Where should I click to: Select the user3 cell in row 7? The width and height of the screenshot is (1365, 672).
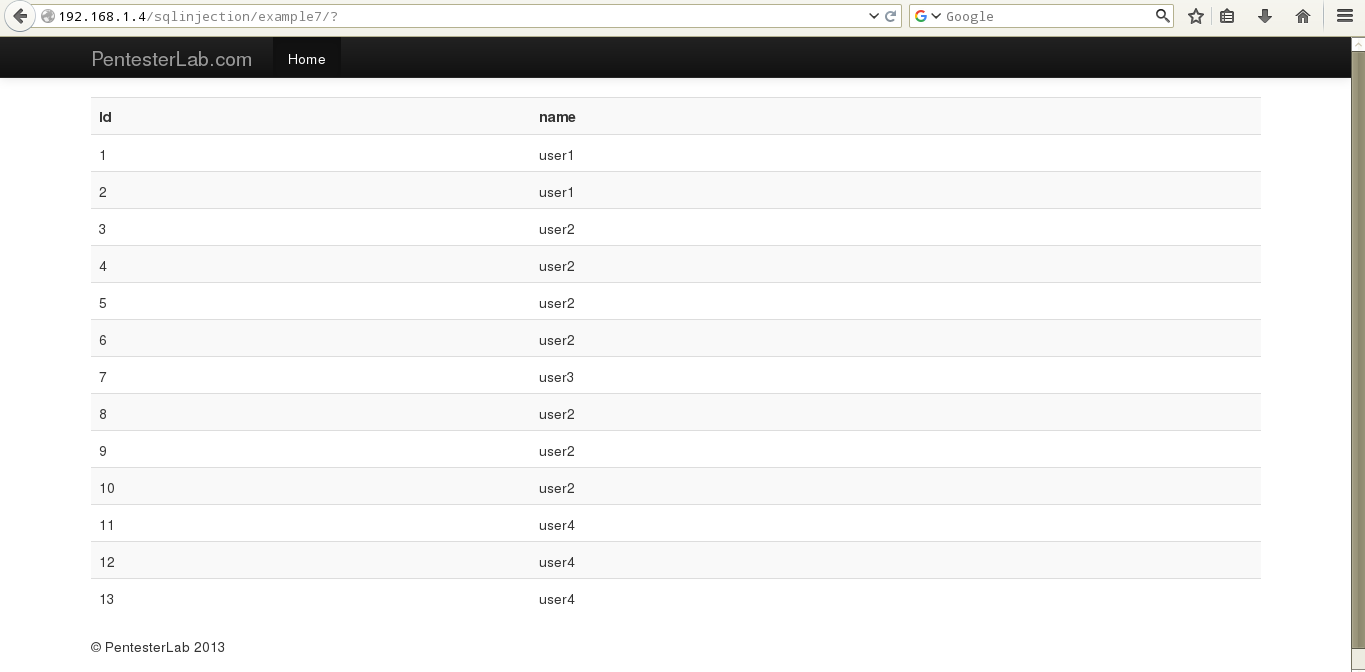click(x=557, y=377)
